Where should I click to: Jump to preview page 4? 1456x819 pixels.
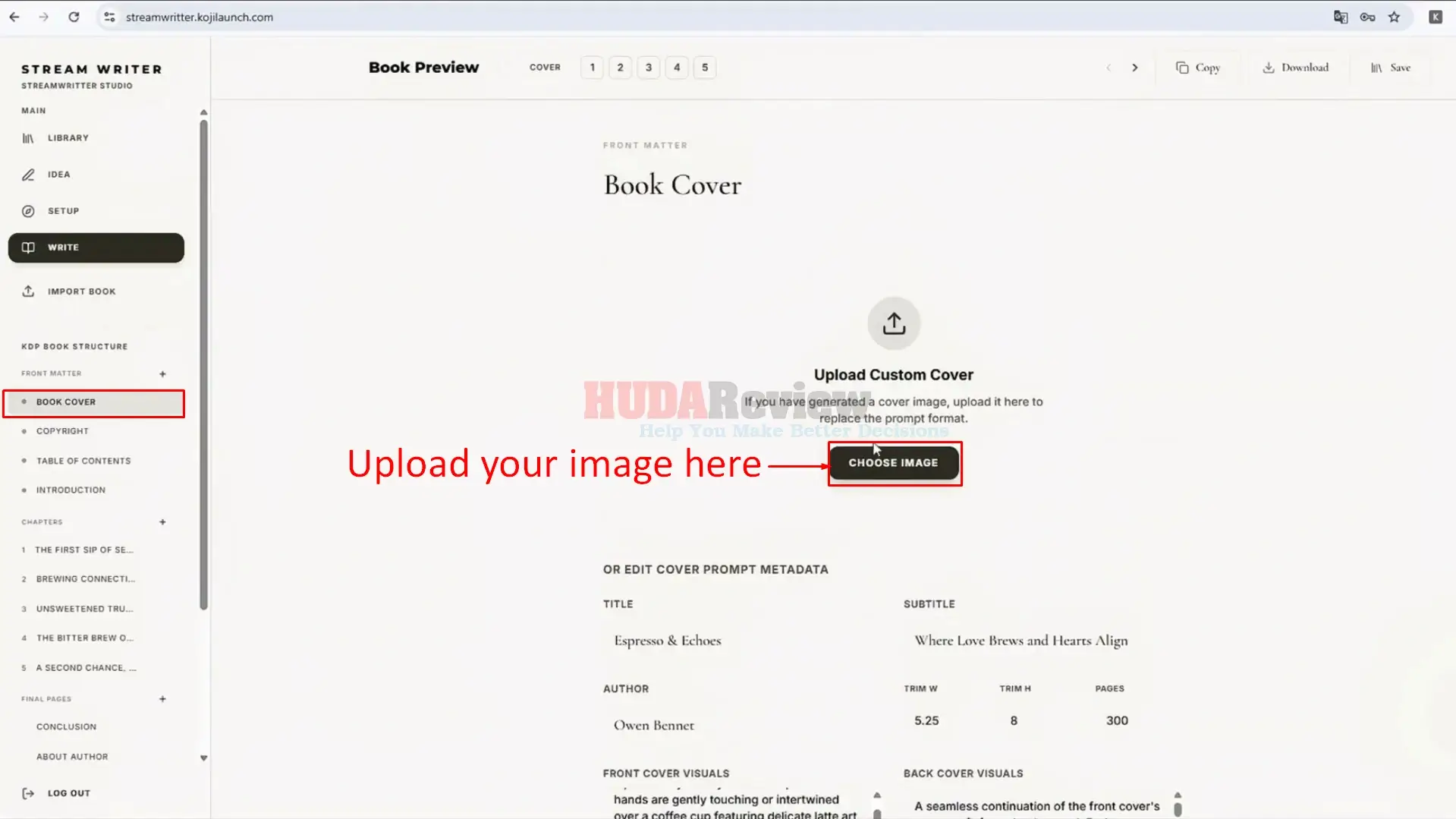[677, 68]
